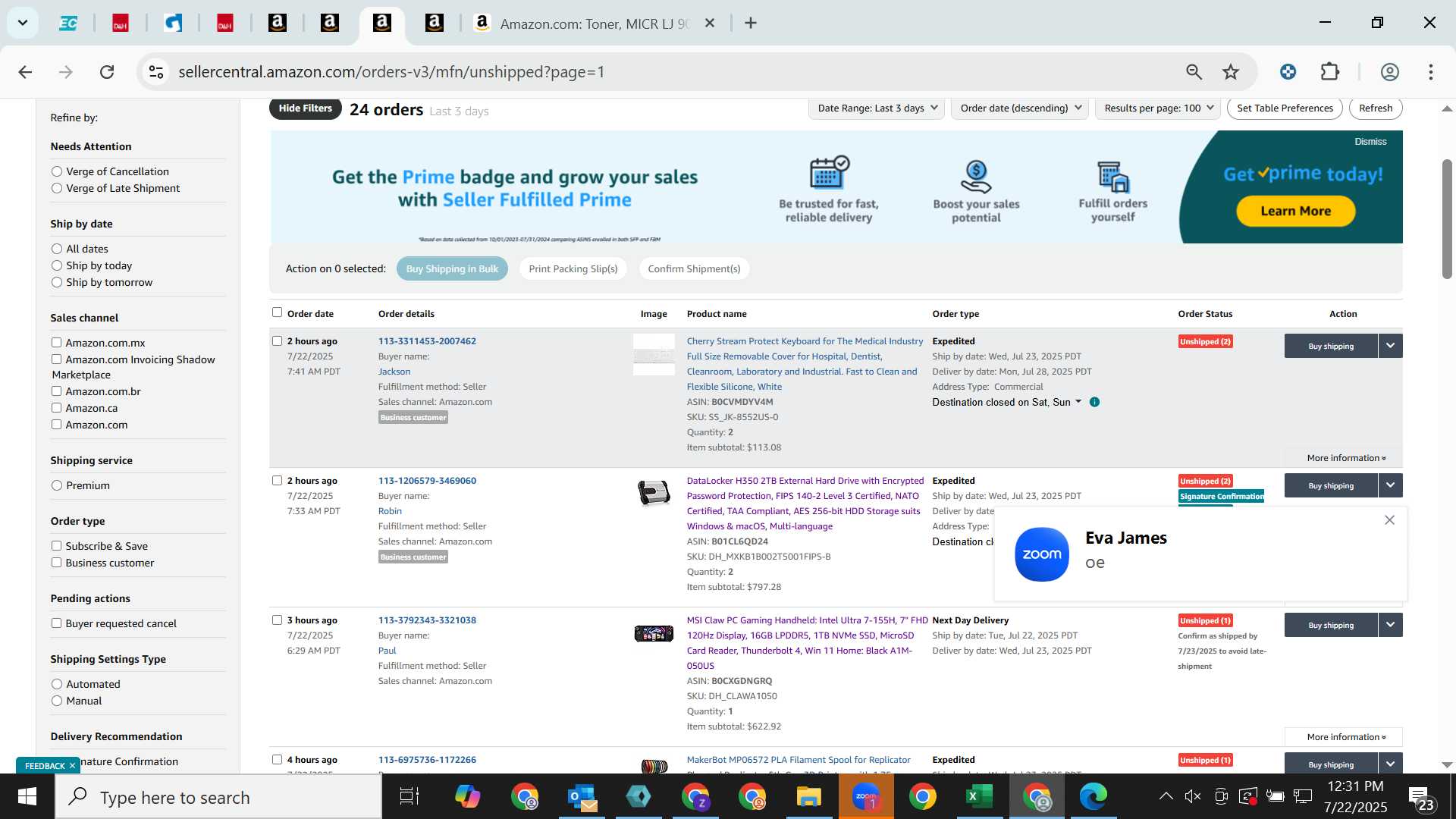Click Buy Shipping in Bulk
Viewport: 1456px width, 819px height.
452,268
